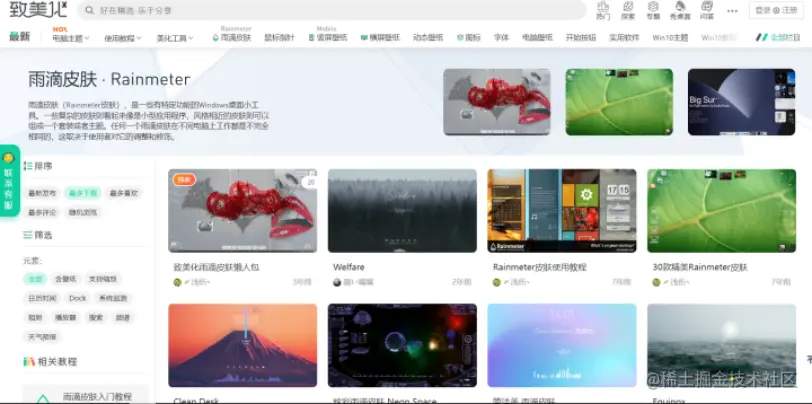812x404 pixels.
Task: Click orange badge on red ant card
Action: [x=184, y=180]
